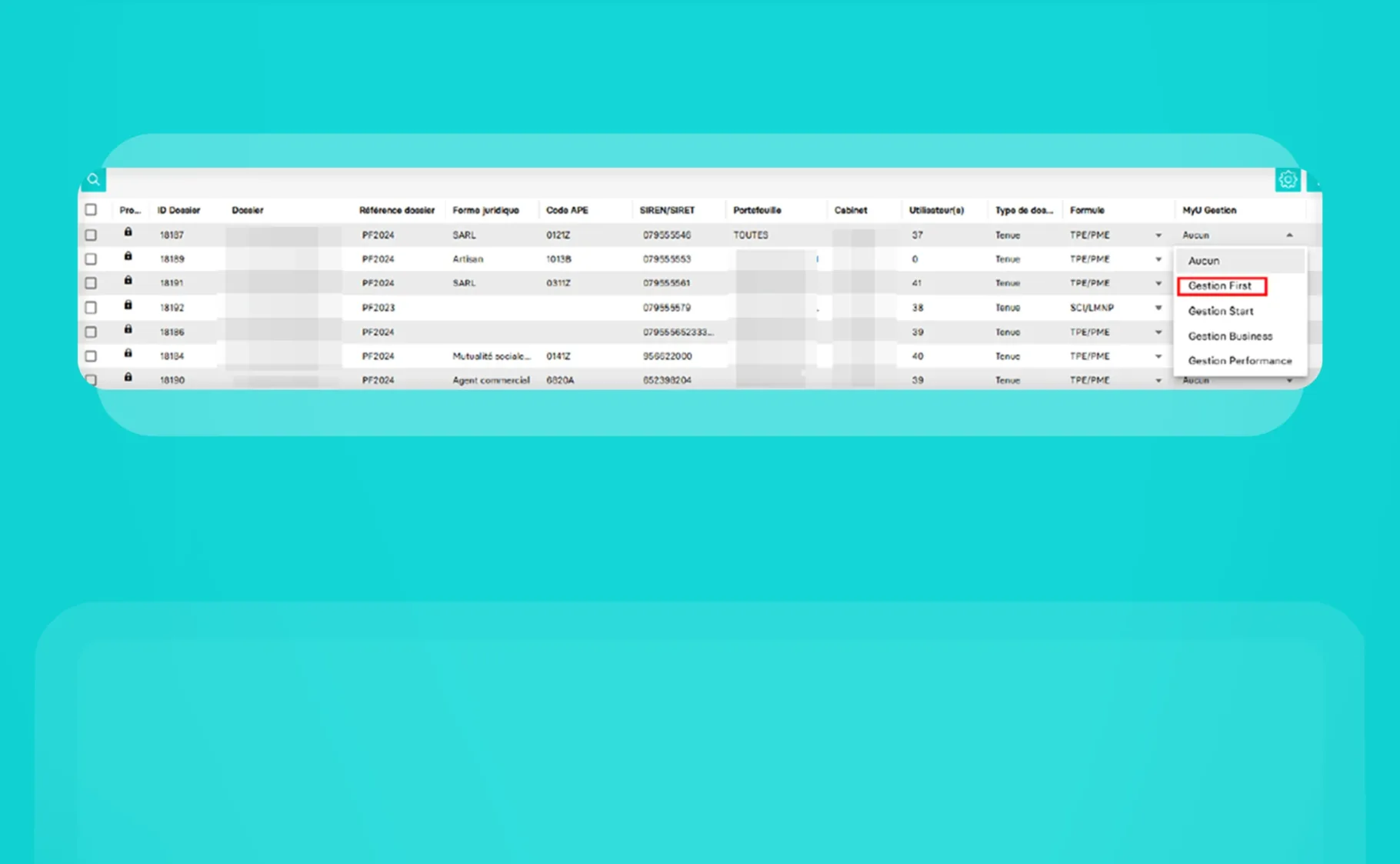
Task: Click Mutualité sociale cell in row 18184
Action: click(x=492, y=356)
